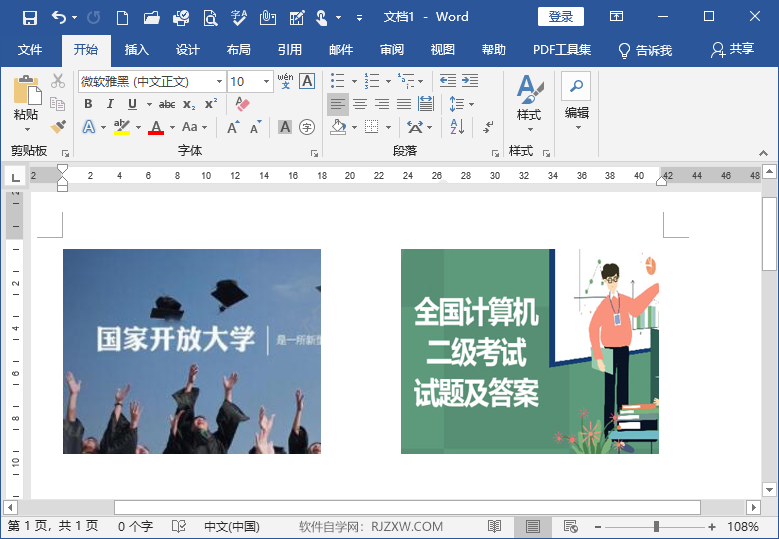This screenshot has height=539, width=779.
Task: Open the font name dropdown
Action: [x=219, y=81]
